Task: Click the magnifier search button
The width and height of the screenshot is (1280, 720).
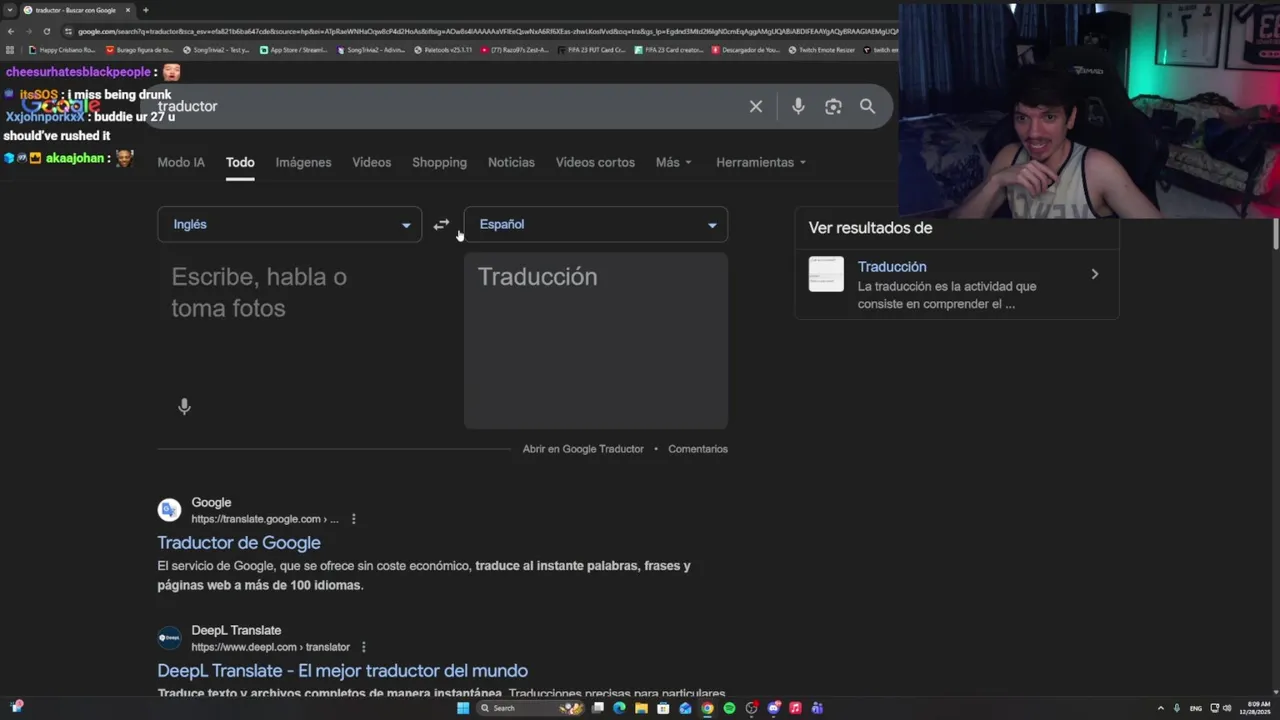Action: [867, 106]
